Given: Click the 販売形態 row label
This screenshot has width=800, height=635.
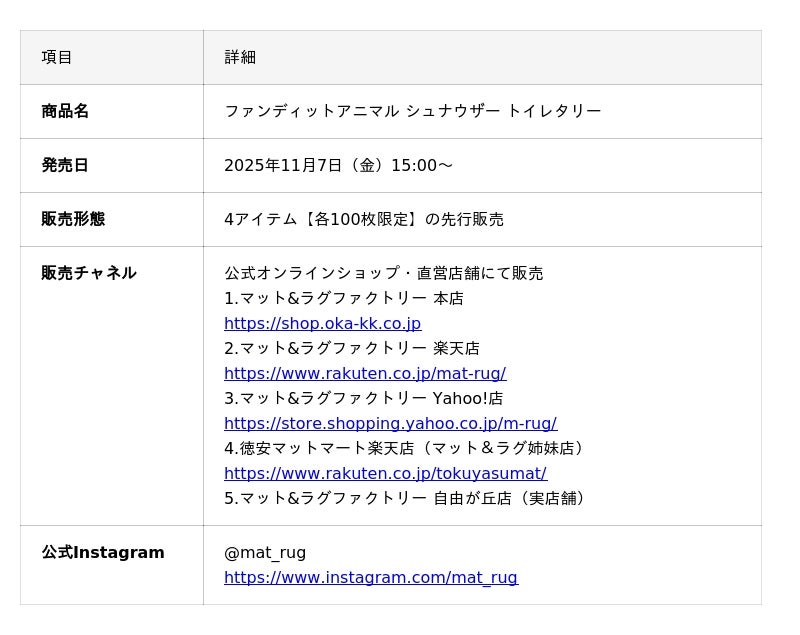Looking at the screenshot, I should click(73, 220).
